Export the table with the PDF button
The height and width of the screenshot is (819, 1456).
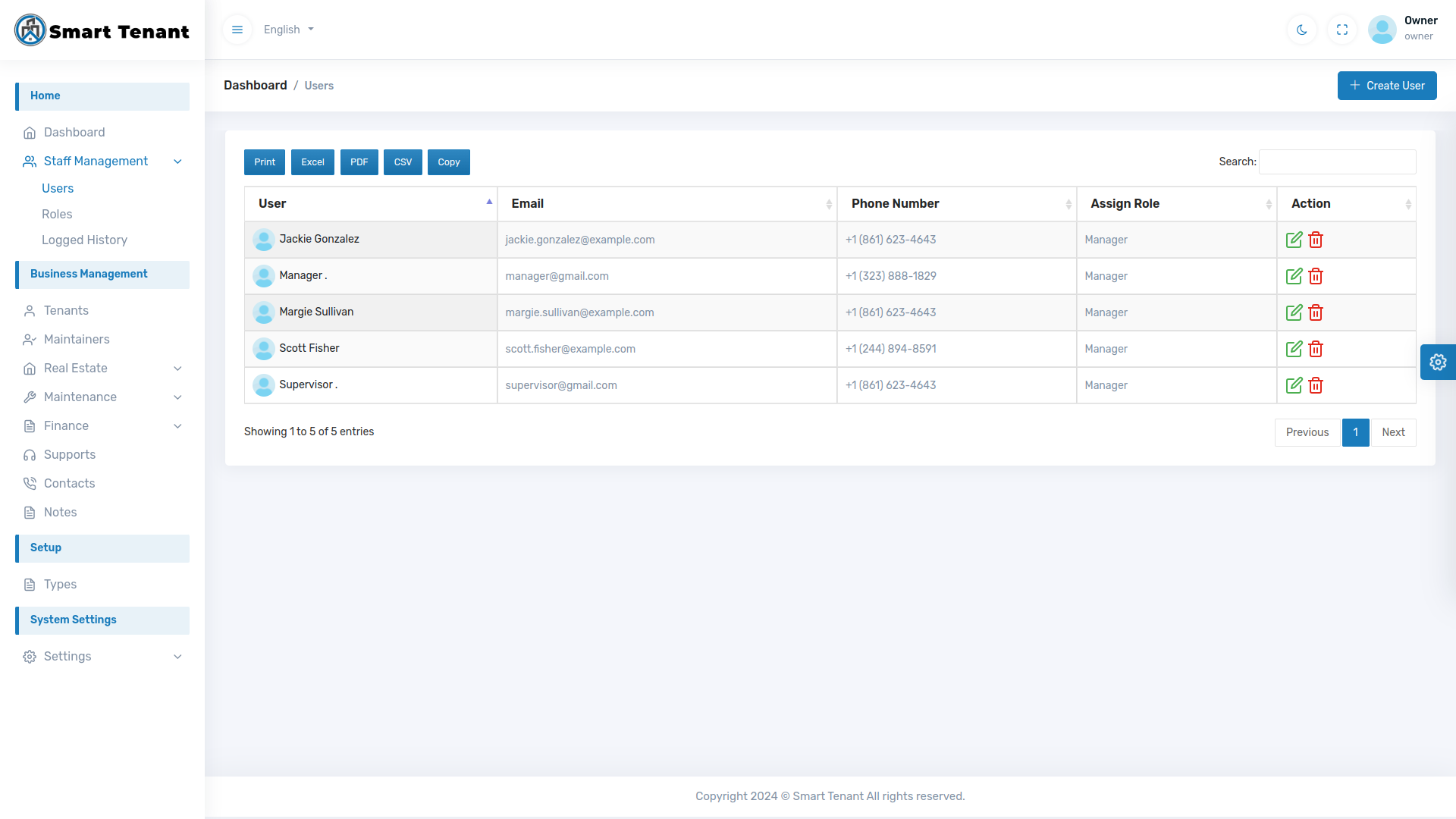[x=359, y=162]
